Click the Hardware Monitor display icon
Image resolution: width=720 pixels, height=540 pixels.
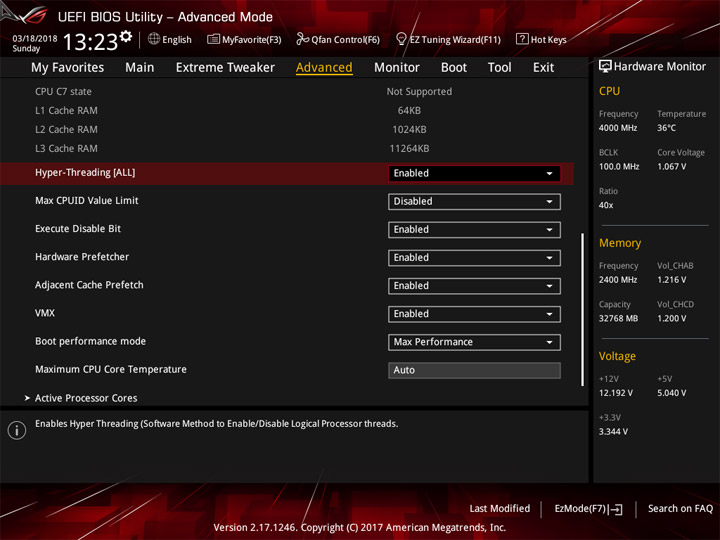tap(605, 67)
